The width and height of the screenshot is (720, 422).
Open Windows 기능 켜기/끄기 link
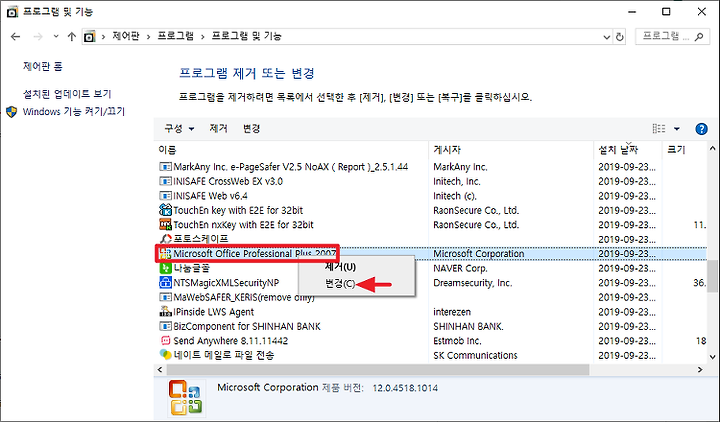click(74, 112)
